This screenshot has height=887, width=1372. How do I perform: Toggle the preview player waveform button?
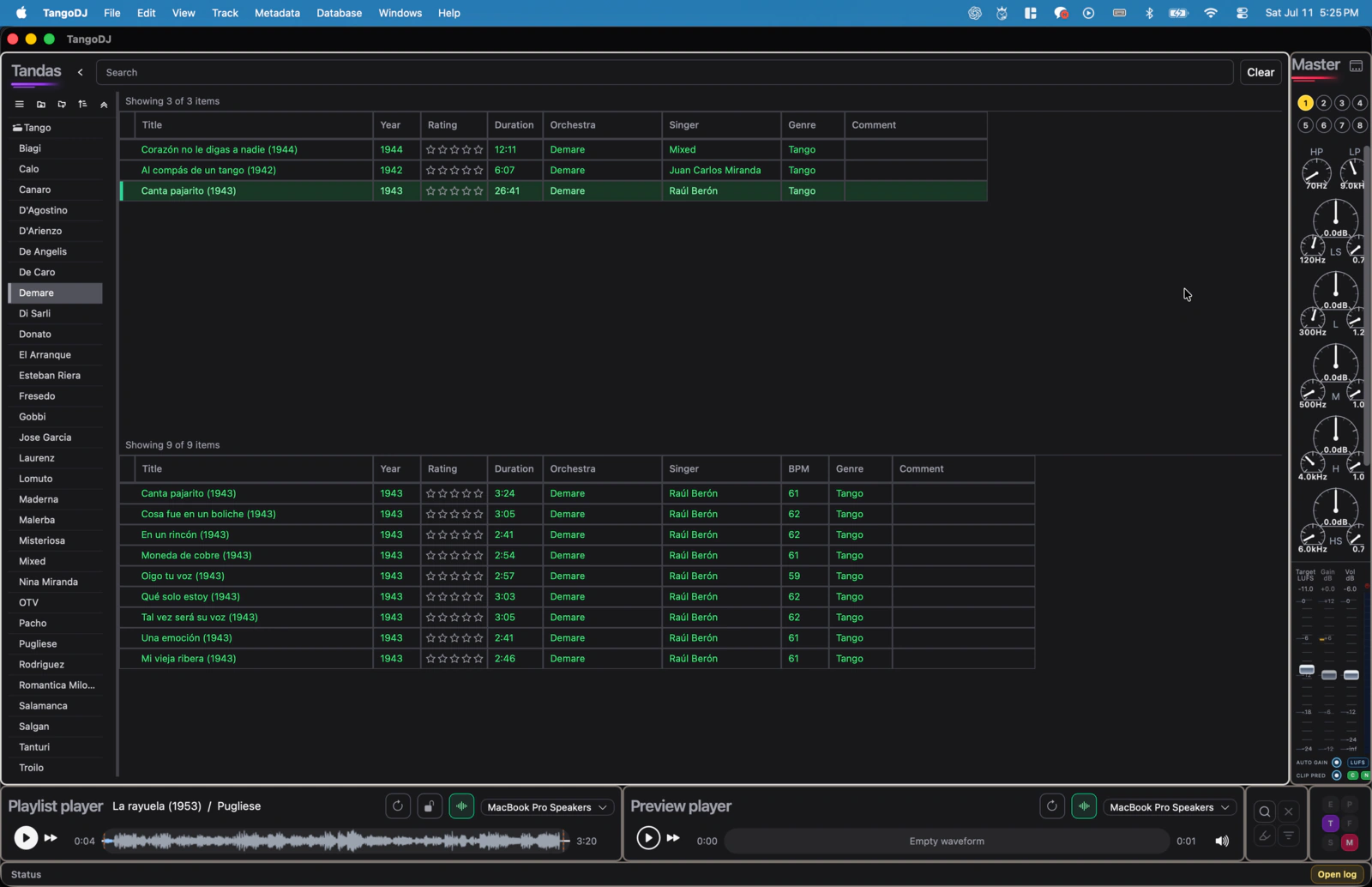tap(1084, 806)
